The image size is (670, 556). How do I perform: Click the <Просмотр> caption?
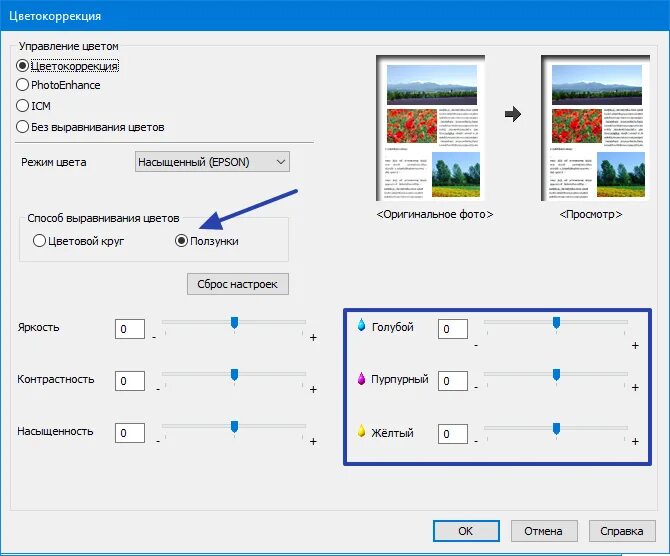[591, 214]
